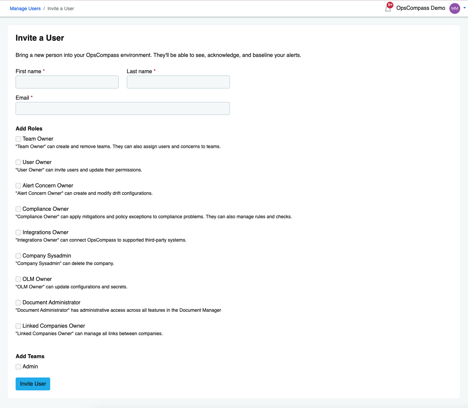
Task: Enable the Team Owner role checkbox
Action: 18,139
